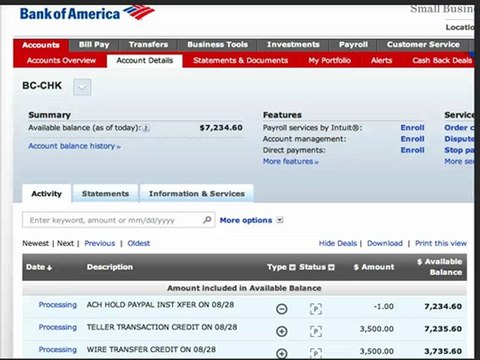The height and width of the screenshot is (360, 480).
Task: Enroll in Payroll services by Intuit
Action: click(x=412, y=128)
